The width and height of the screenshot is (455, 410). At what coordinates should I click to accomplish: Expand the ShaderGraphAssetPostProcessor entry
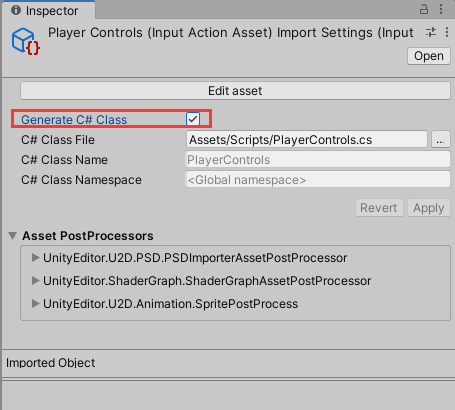[35, 280]
